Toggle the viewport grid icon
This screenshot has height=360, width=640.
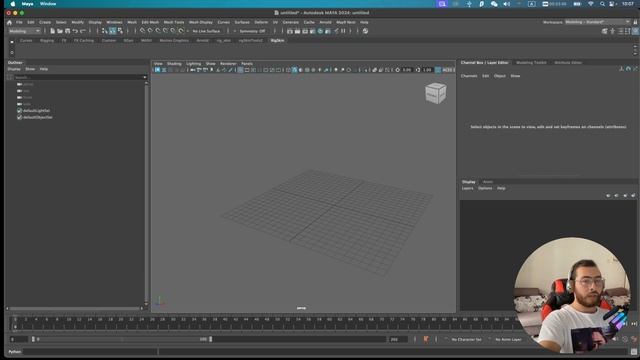pos(240,70)
